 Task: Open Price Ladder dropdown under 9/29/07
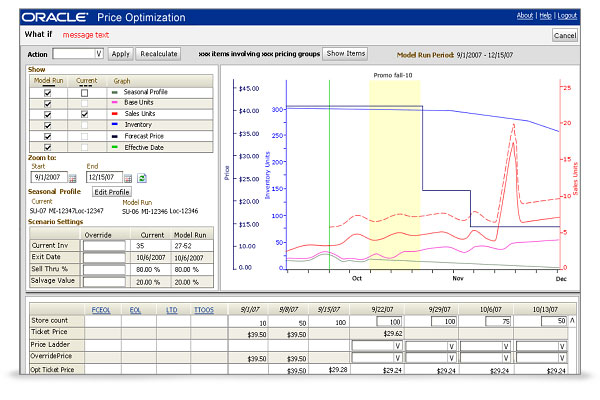coord(431,346)
